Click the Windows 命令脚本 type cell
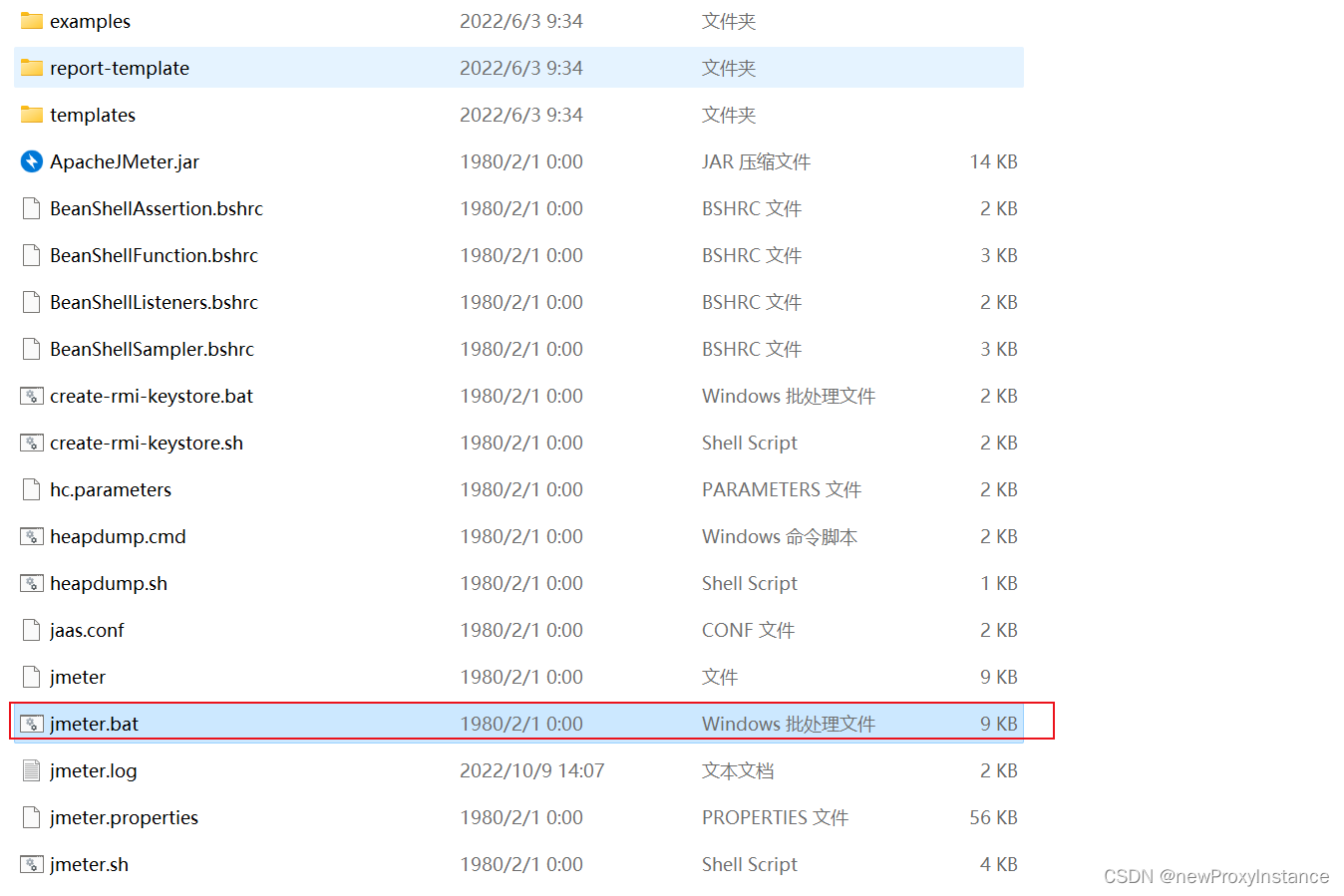The height and width of the screenshot is (896, 1344). [x=780, y=536]
